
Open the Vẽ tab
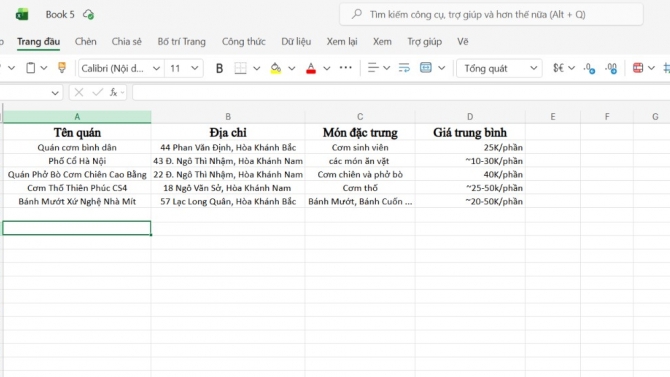tap(463, 41)
